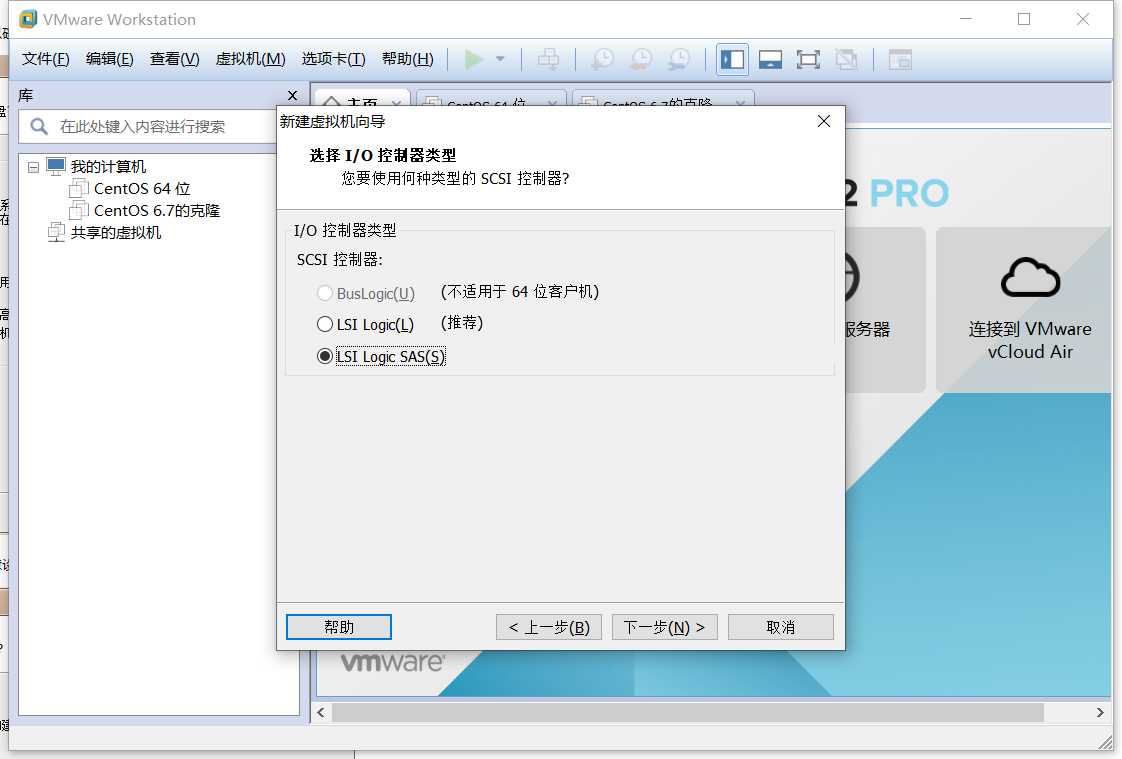
Task: Click the send Ctrl+Alt+Del toolbar icon
Action: pos(549,59)
